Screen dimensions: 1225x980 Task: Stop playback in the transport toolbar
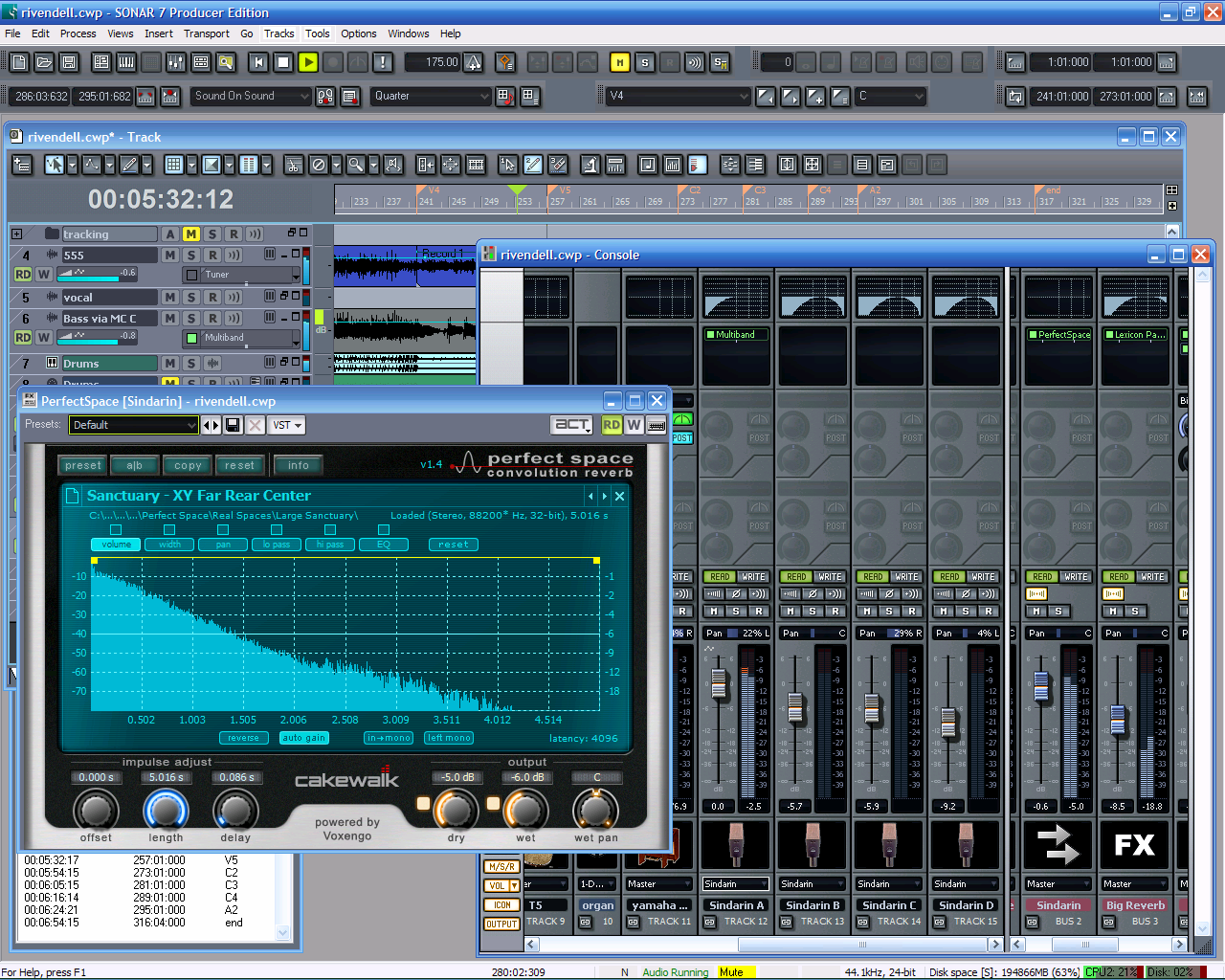pyautogui.click(x=283, y=62)
